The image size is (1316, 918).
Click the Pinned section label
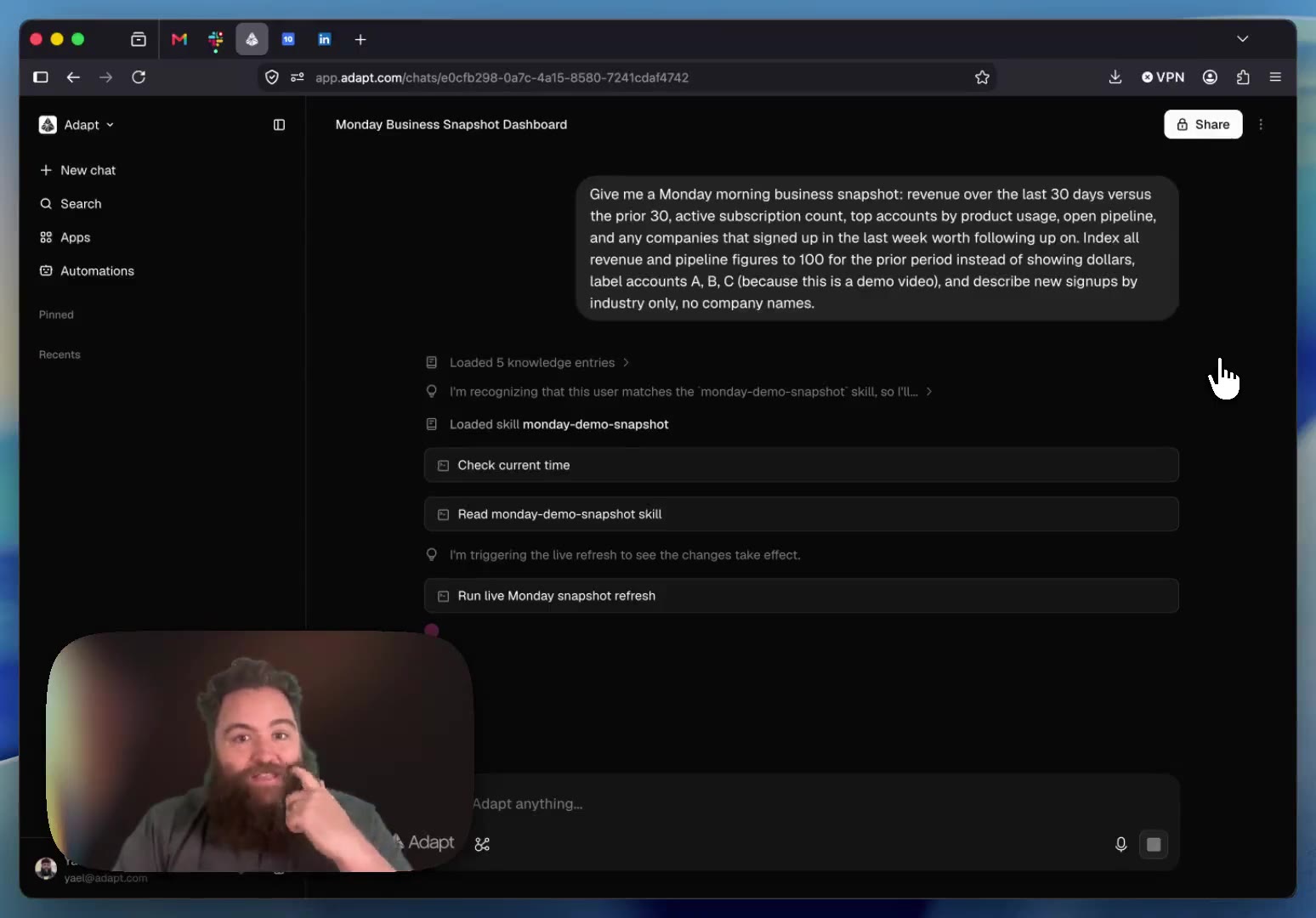pos(56,314)
